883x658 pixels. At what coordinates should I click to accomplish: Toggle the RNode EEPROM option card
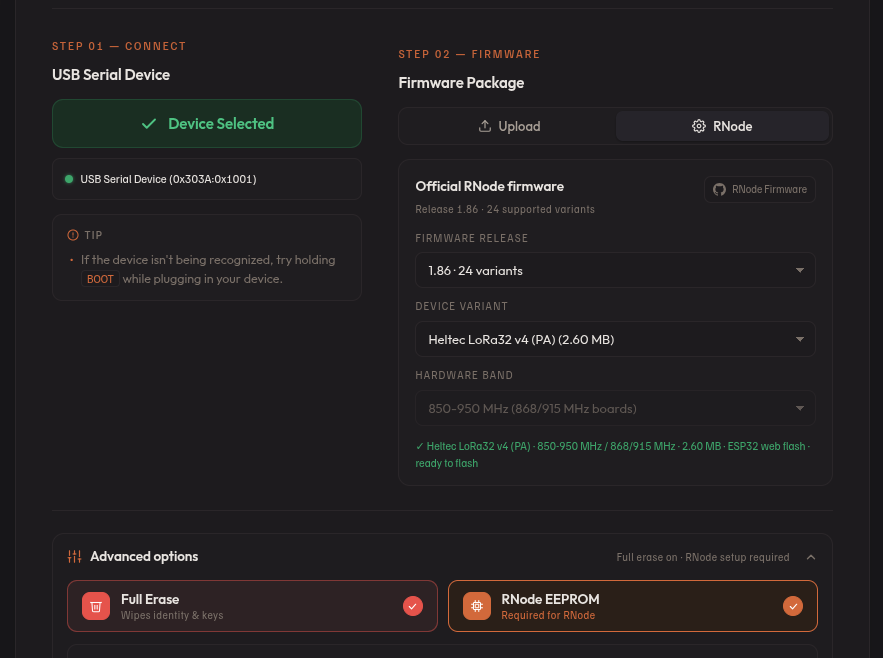point(632,606)
